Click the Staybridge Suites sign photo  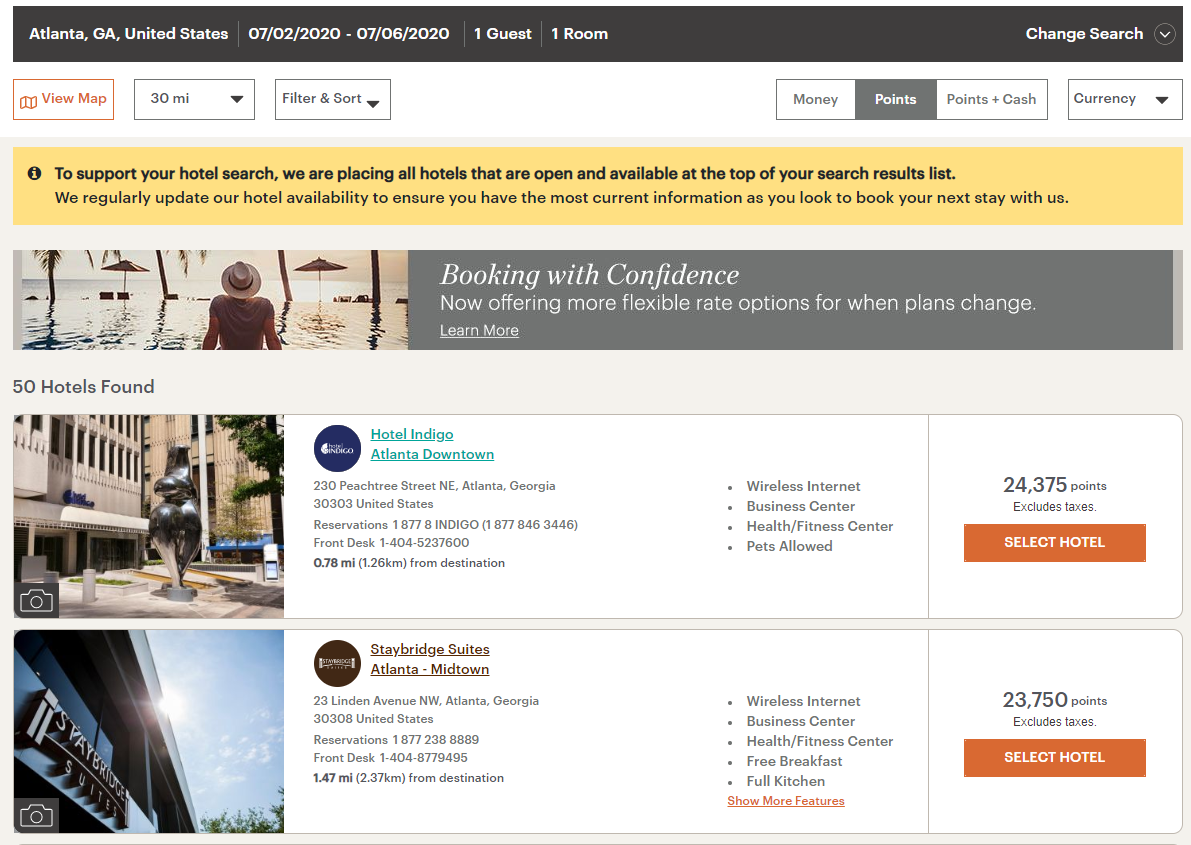click(x=149, y=731)
